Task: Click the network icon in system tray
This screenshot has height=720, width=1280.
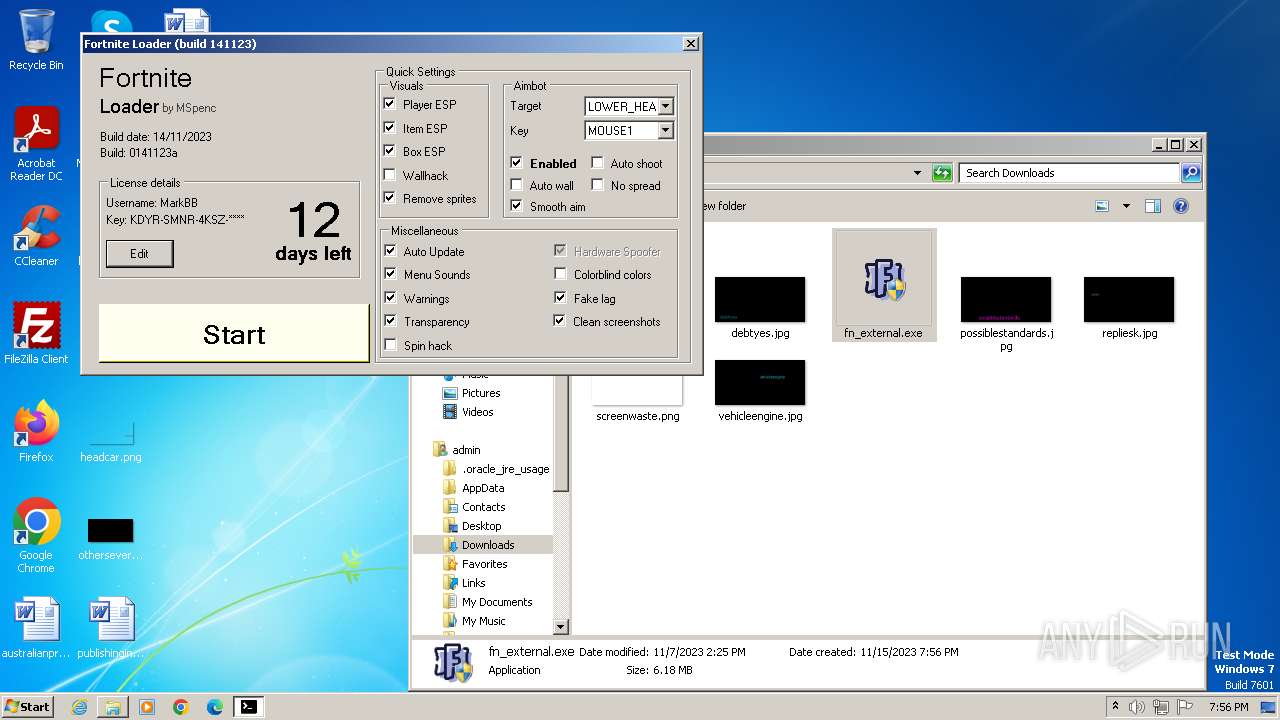Action: pos(1161,707)
